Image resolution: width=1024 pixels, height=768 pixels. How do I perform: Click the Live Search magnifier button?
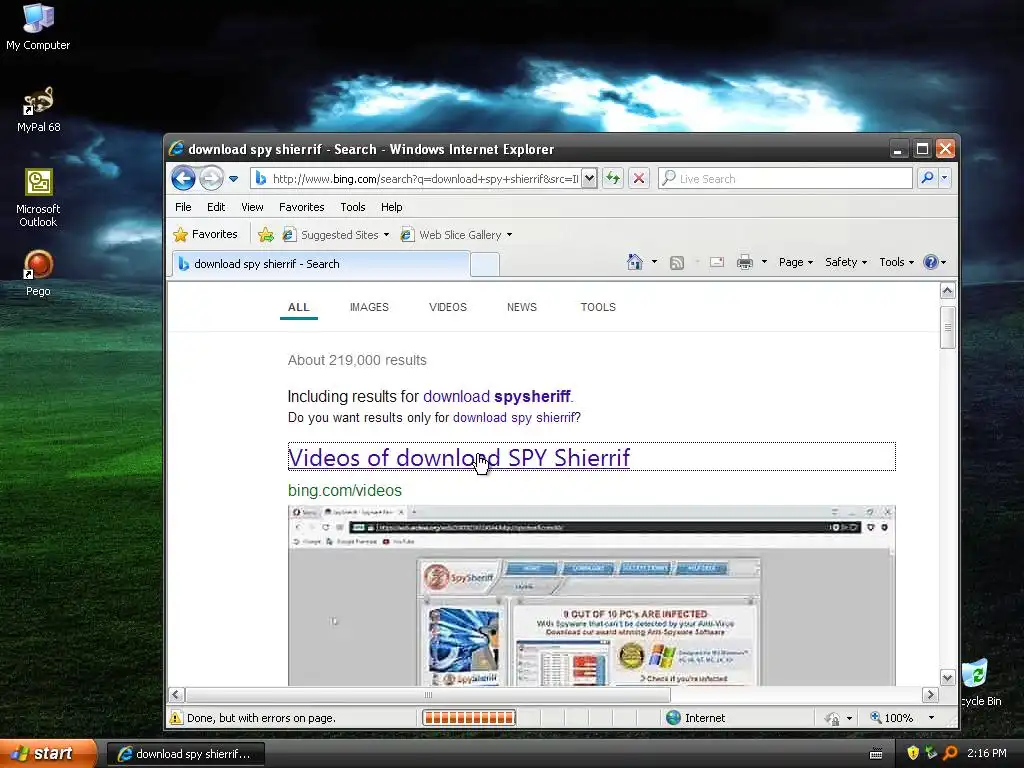(927, 178)
